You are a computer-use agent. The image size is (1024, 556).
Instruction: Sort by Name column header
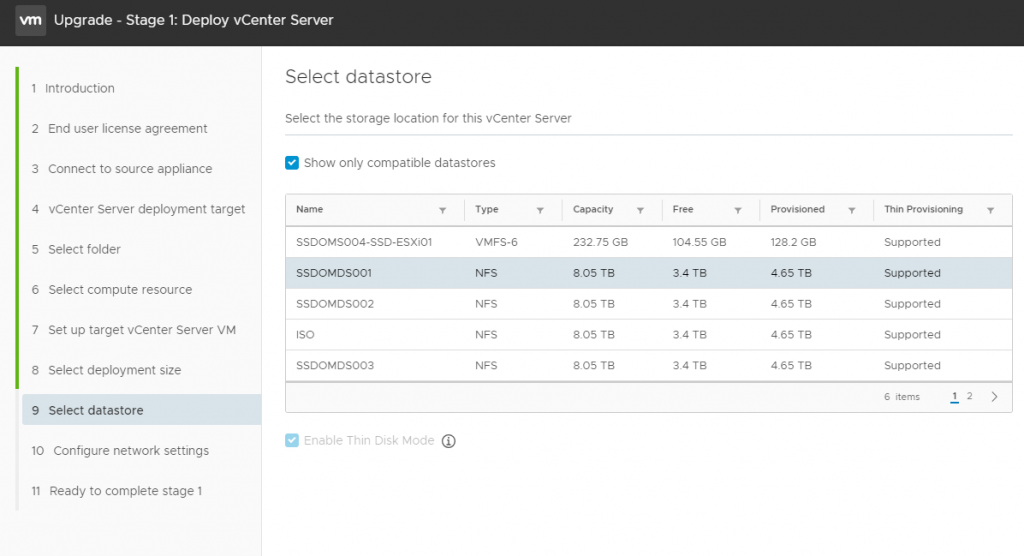(310, 209)
